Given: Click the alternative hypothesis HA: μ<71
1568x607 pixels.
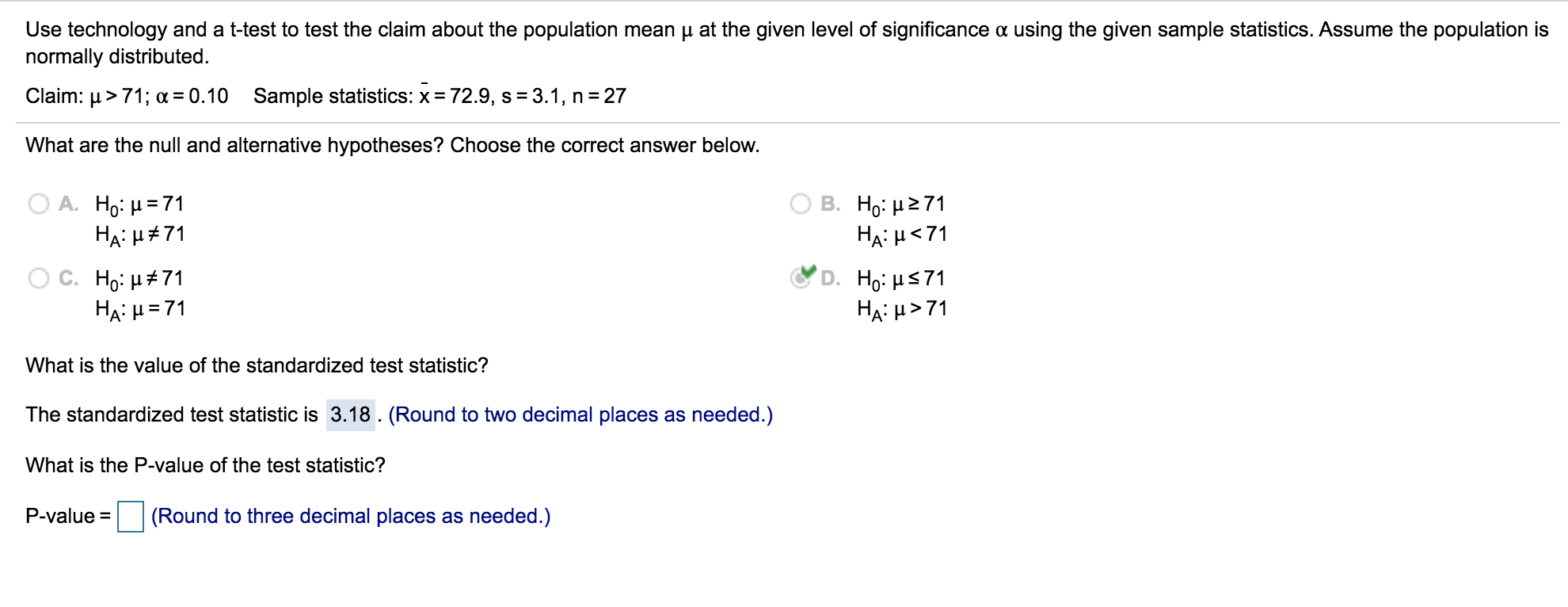Looking at the screenshot, I should click(x=902, y=235).
